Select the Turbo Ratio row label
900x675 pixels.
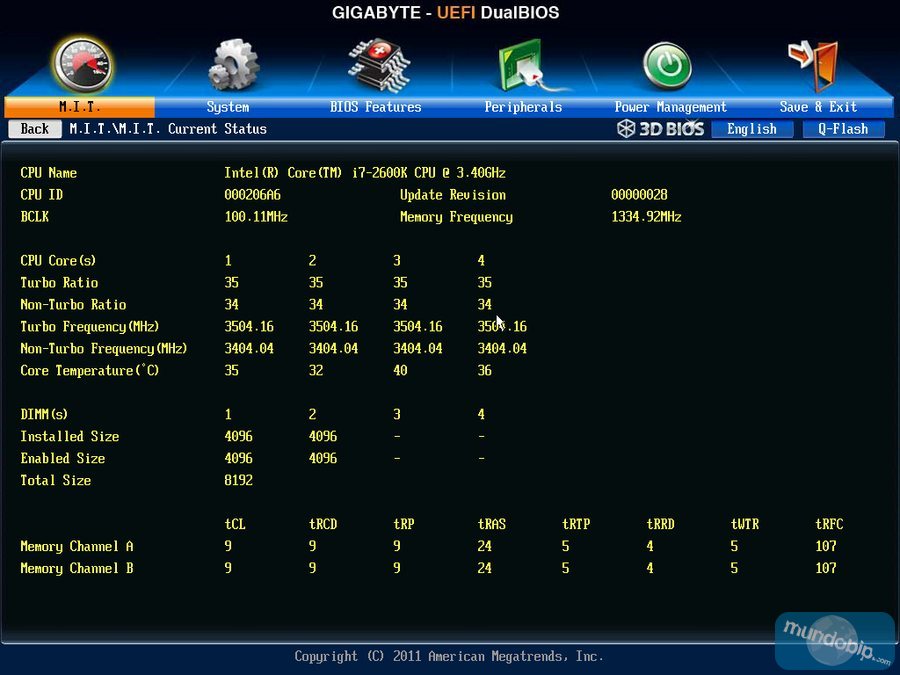[59, 282]
